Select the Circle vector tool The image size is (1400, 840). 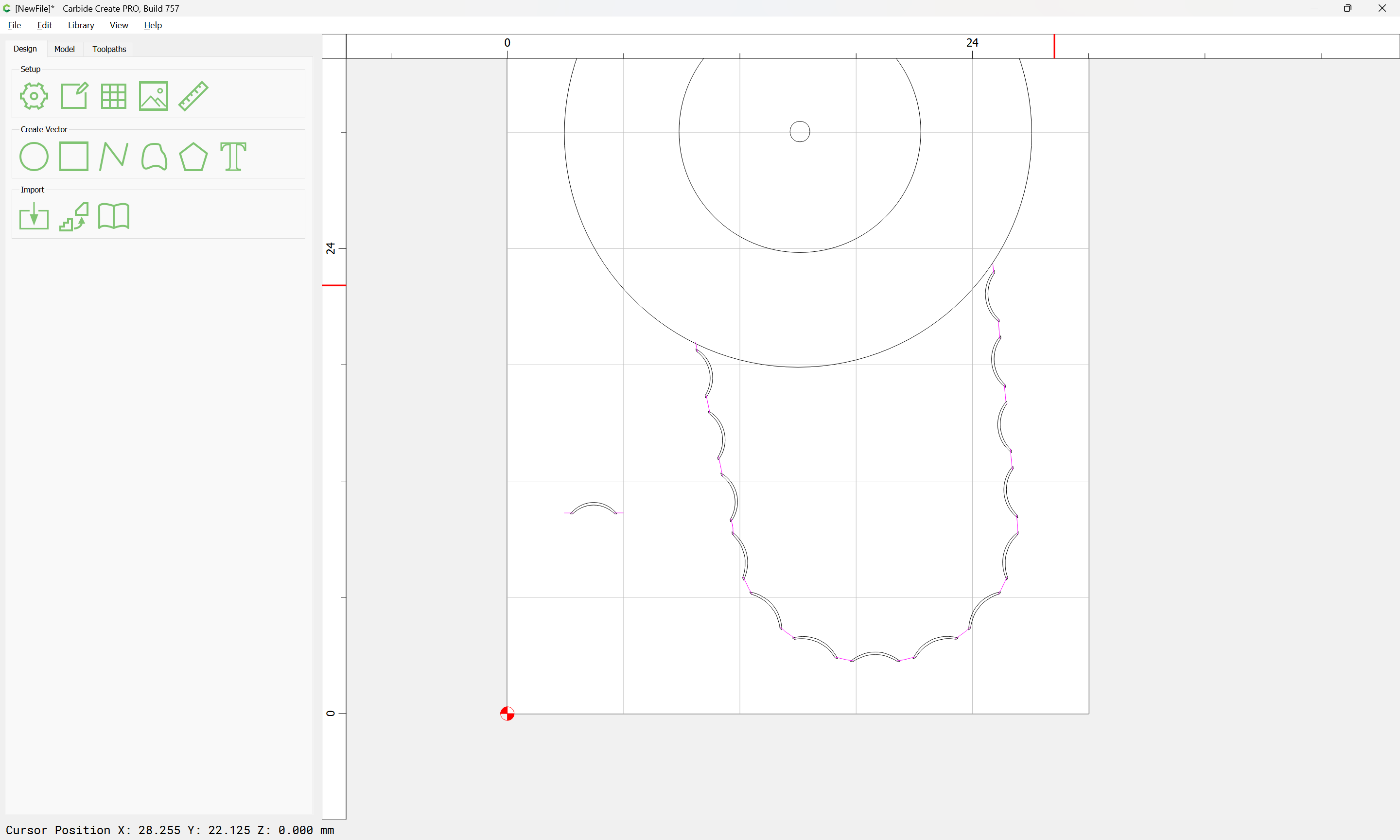[x=34, y=156]
